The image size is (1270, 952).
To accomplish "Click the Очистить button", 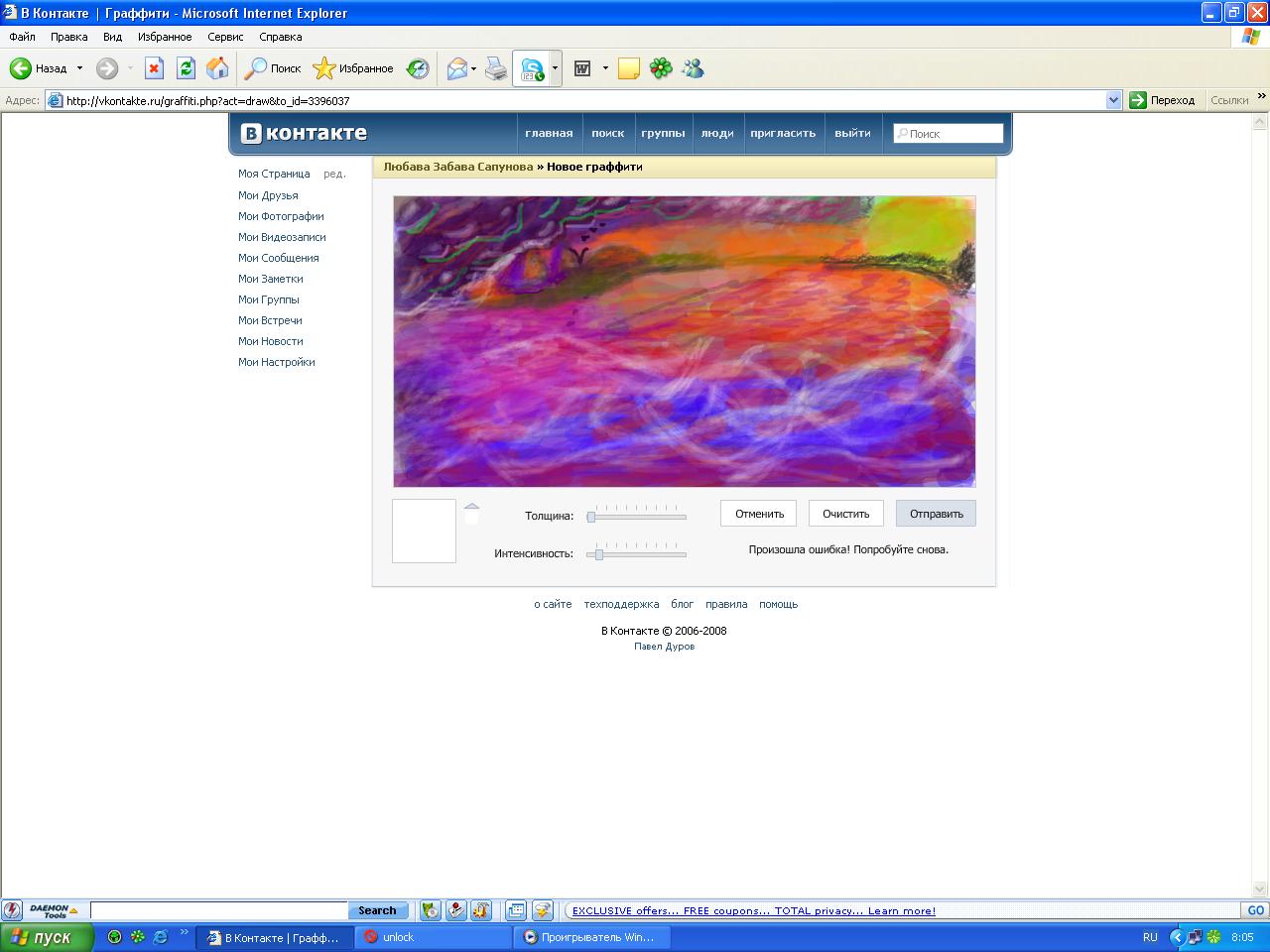I will tap(845, 514).
